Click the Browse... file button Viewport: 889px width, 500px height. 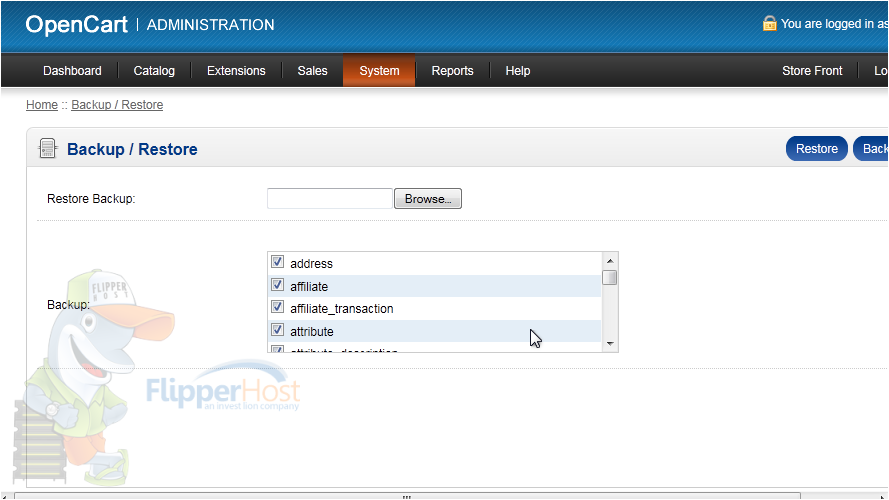(428, 199)
